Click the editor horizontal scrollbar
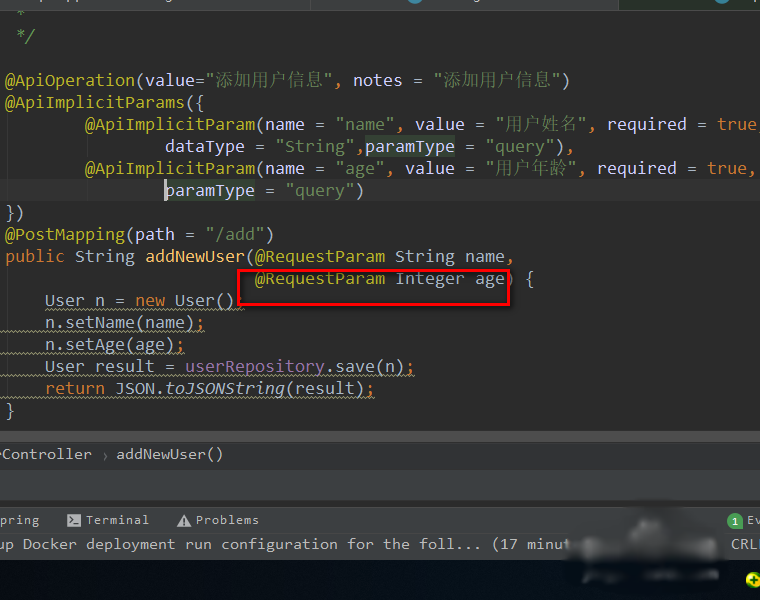The image size is (760, 600). click(380, 436)
